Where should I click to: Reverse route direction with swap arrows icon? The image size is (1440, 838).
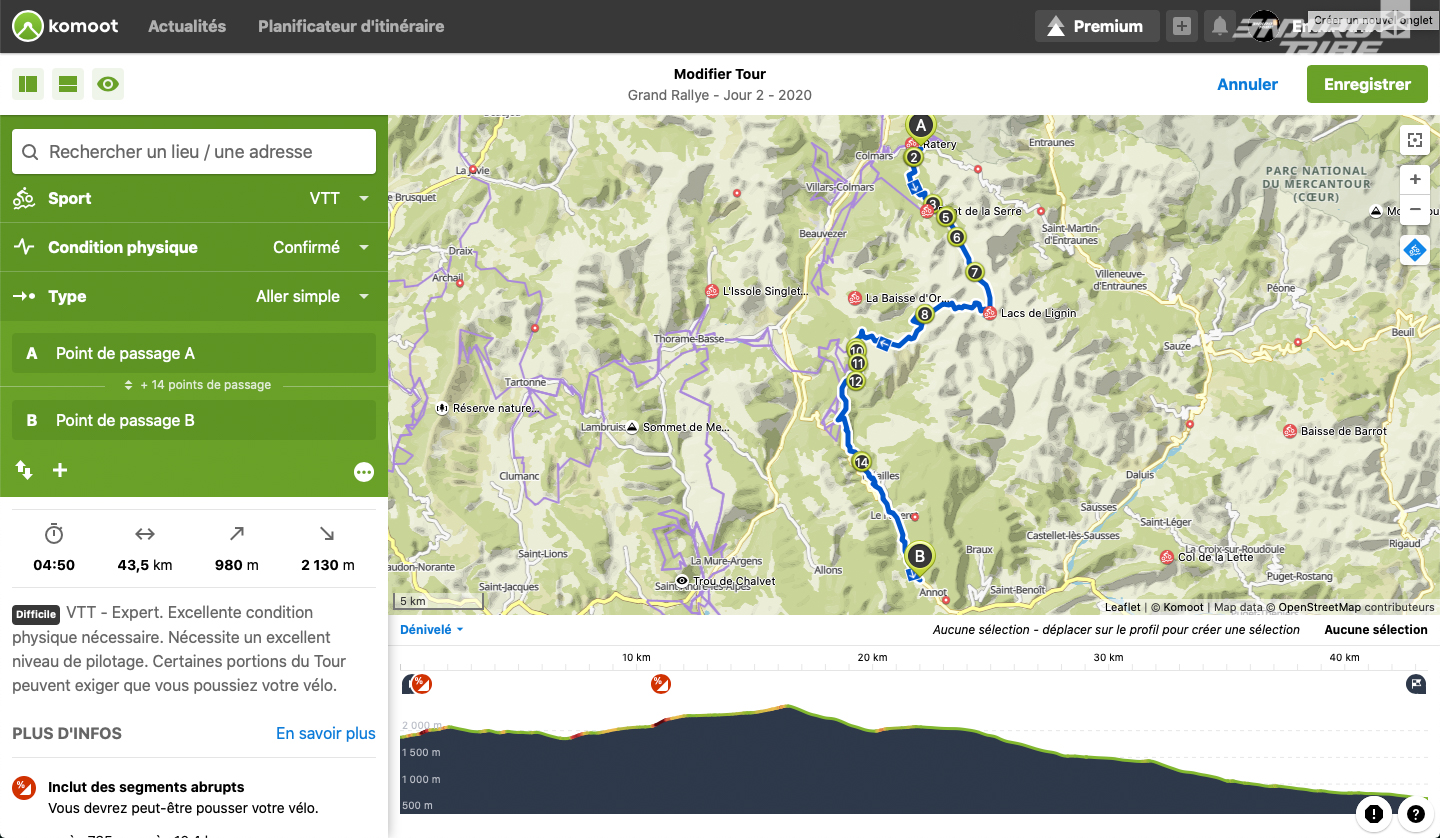(24, 470)
